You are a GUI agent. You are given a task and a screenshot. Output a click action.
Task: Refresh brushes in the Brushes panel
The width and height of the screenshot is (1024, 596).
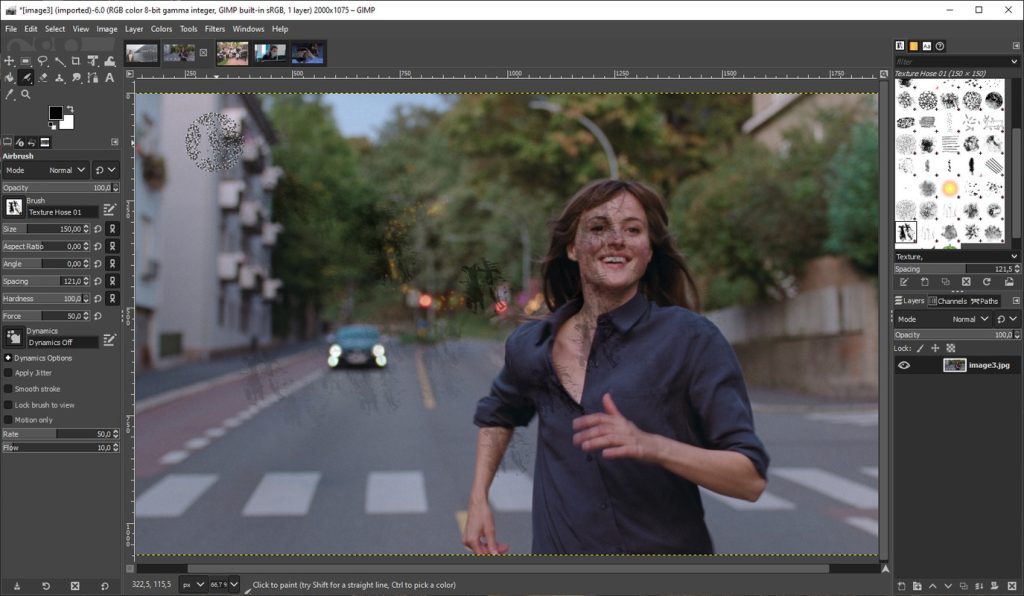click(987, 282)
